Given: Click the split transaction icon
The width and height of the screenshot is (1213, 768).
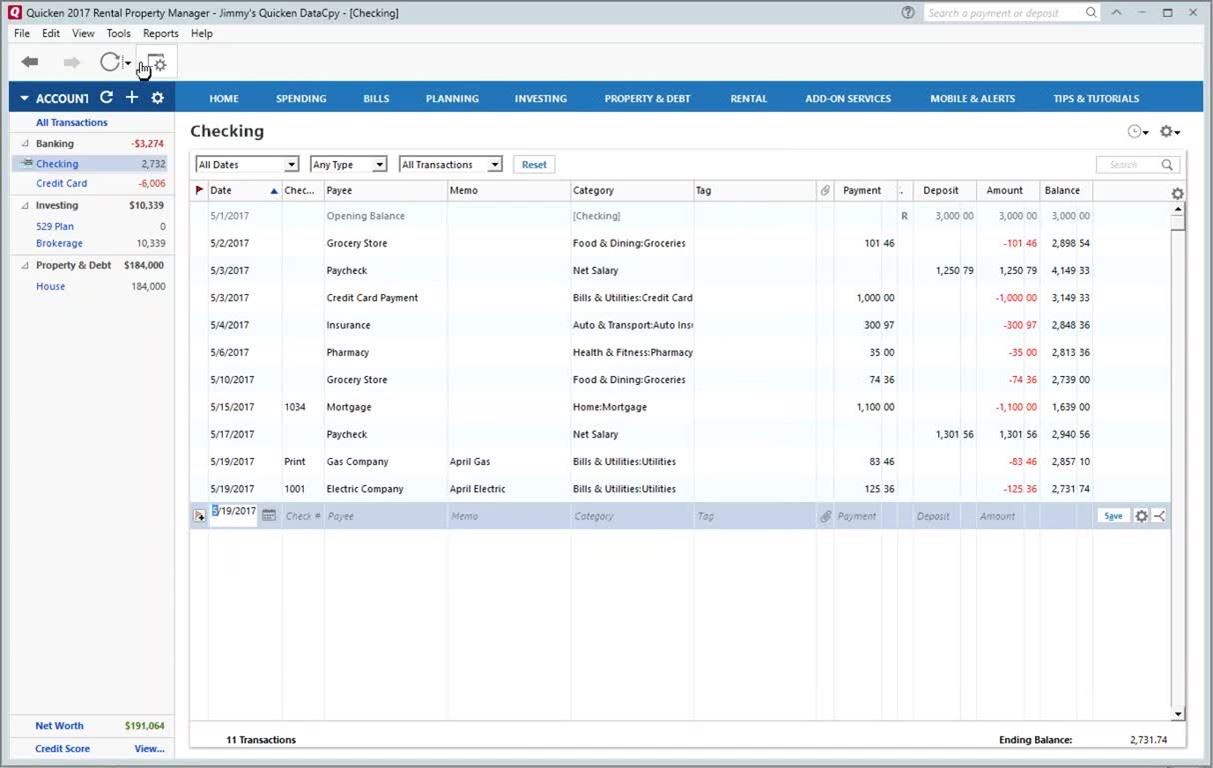Looking at the screenshot, I should click(x=1159, y=516).
